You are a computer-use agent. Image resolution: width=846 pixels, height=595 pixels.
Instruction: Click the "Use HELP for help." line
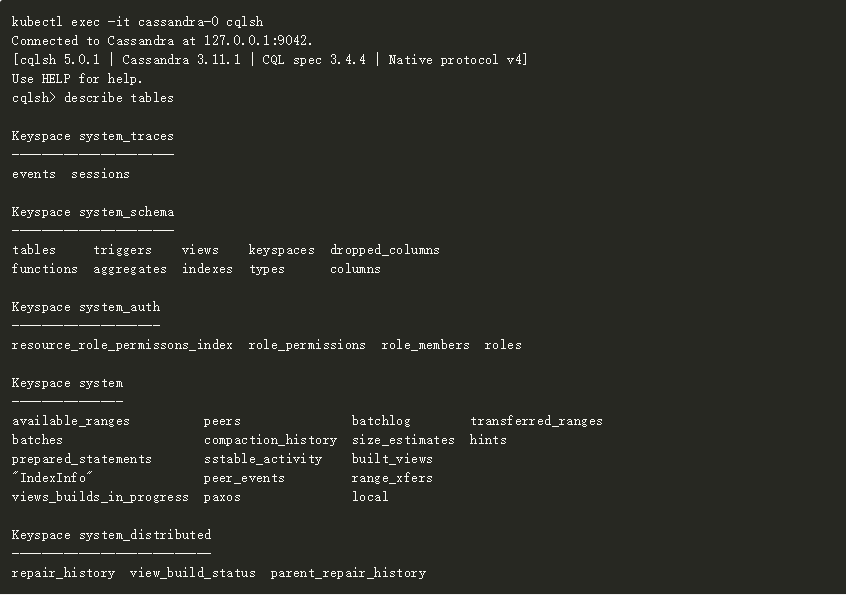pyautogui.click(x=77, y=79)
